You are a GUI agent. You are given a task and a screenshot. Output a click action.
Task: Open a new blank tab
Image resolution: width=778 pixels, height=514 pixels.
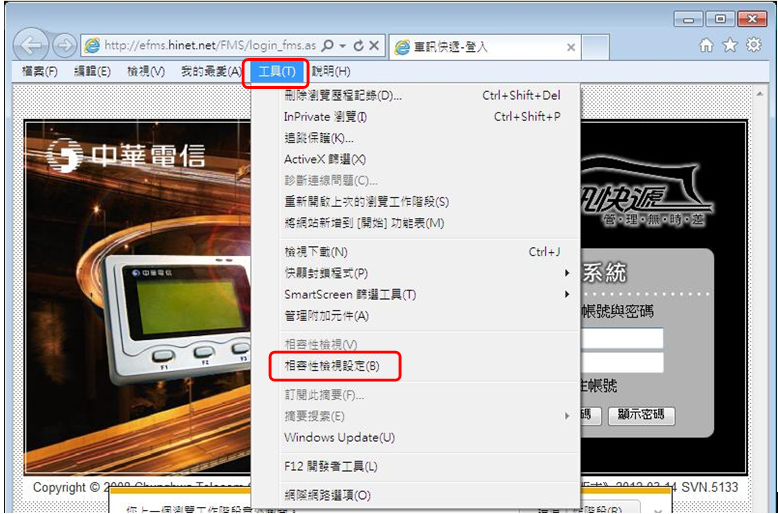tap(595, 47)
